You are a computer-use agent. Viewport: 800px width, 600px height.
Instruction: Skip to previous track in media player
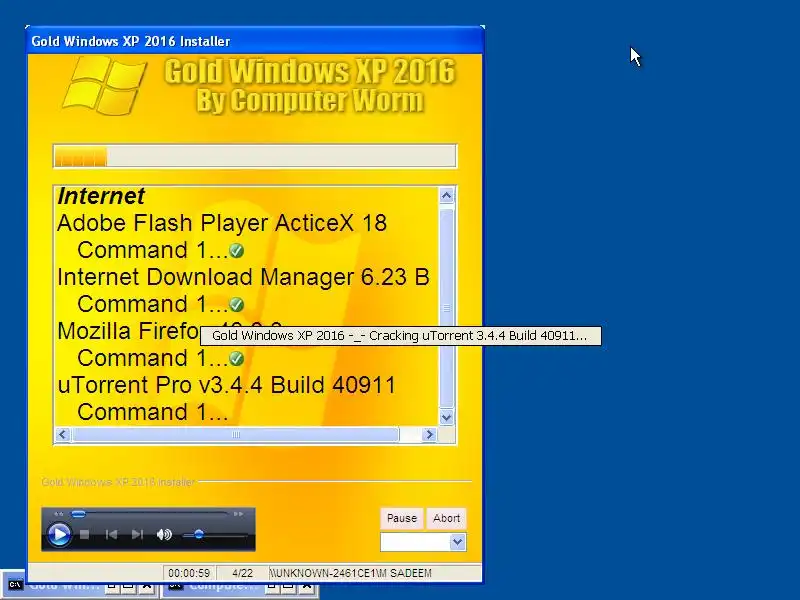pyautogui.click(x=111, y=534)
